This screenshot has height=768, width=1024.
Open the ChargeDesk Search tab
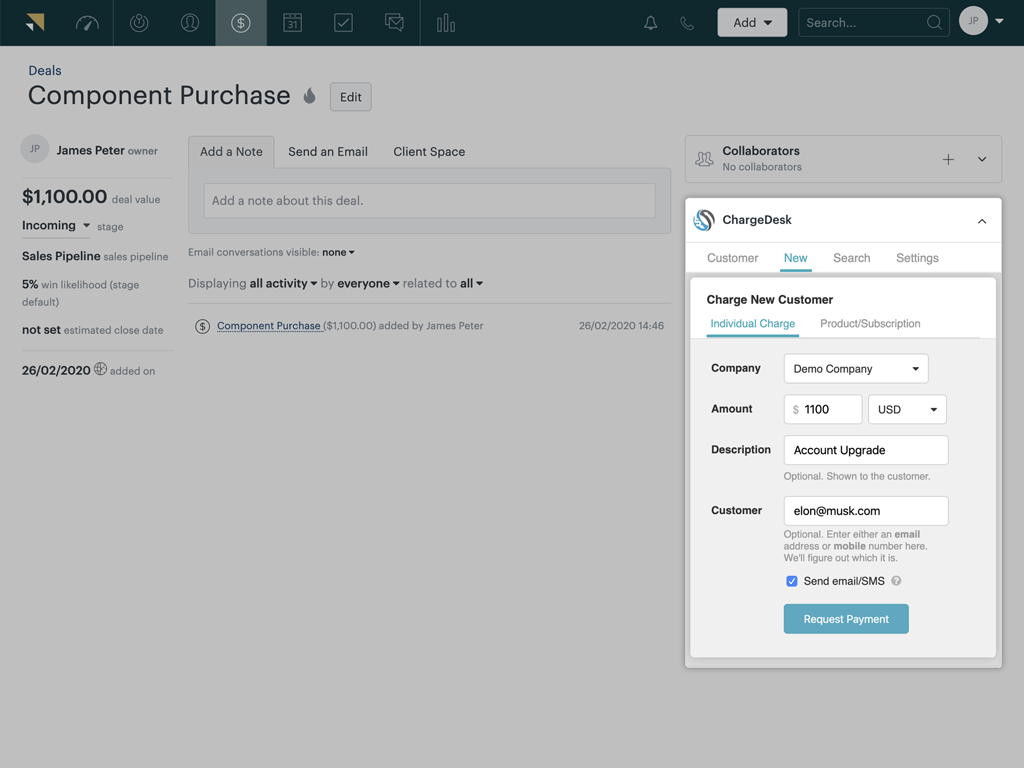[852, 258]
